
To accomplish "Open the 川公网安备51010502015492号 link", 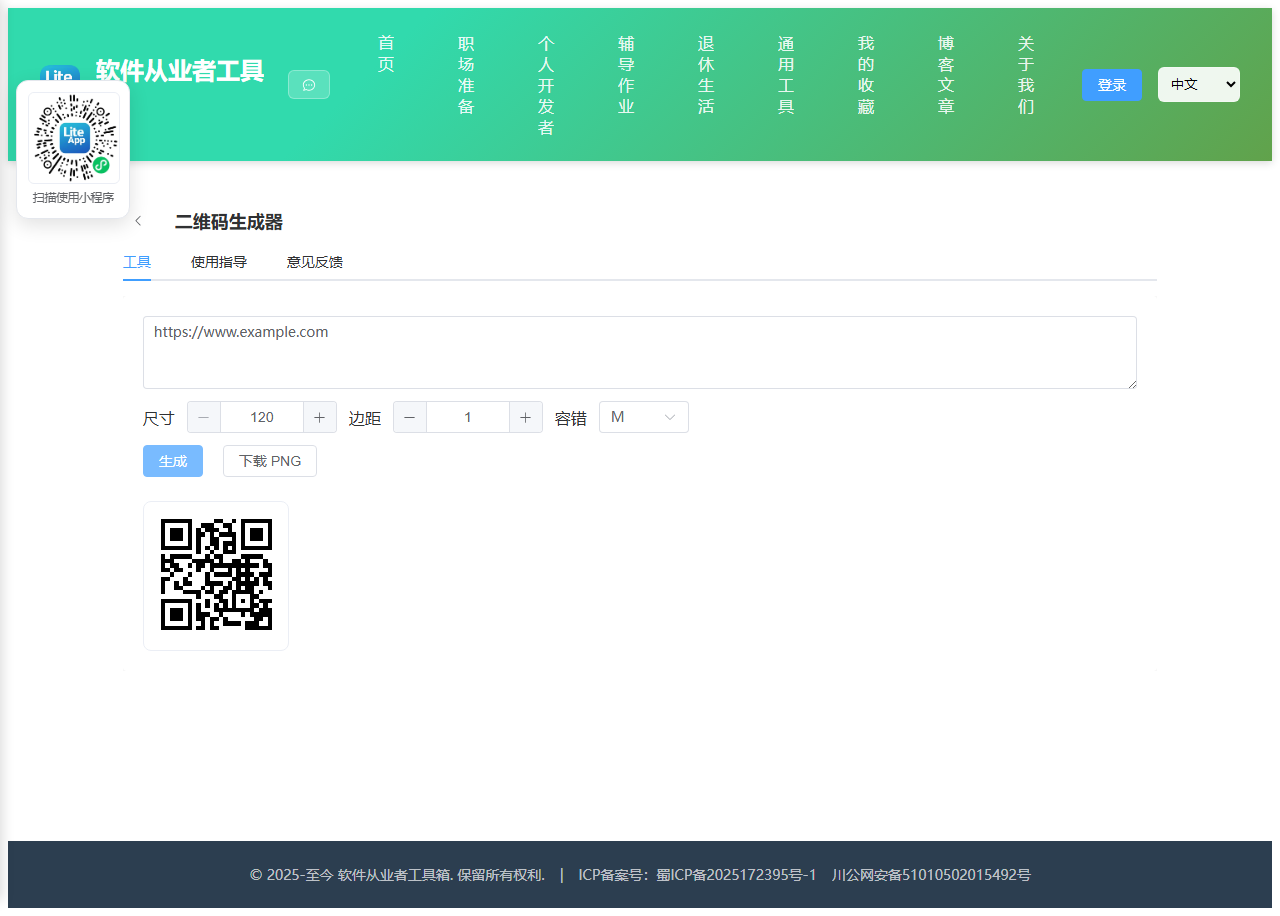I will click(931, 875).
